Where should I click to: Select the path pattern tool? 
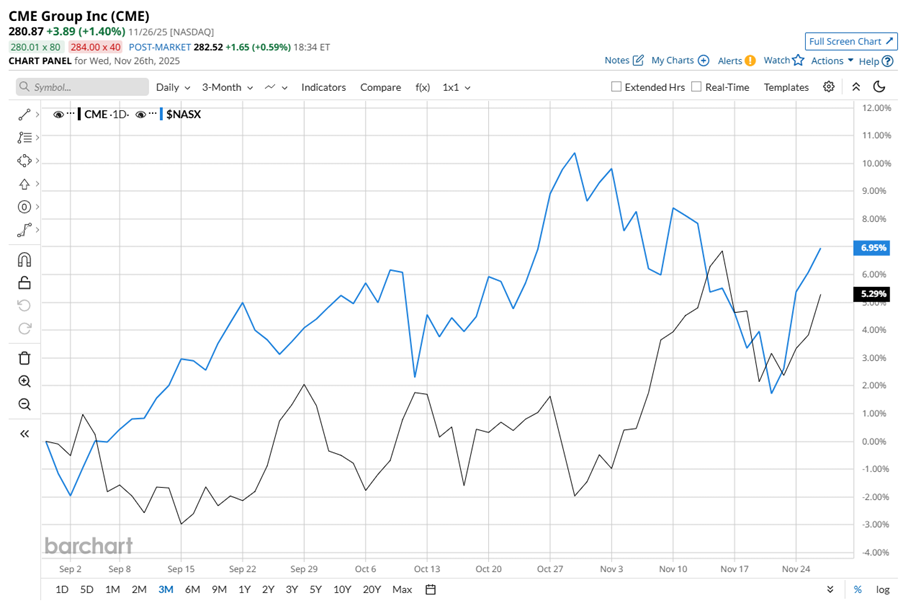point(24,230)
